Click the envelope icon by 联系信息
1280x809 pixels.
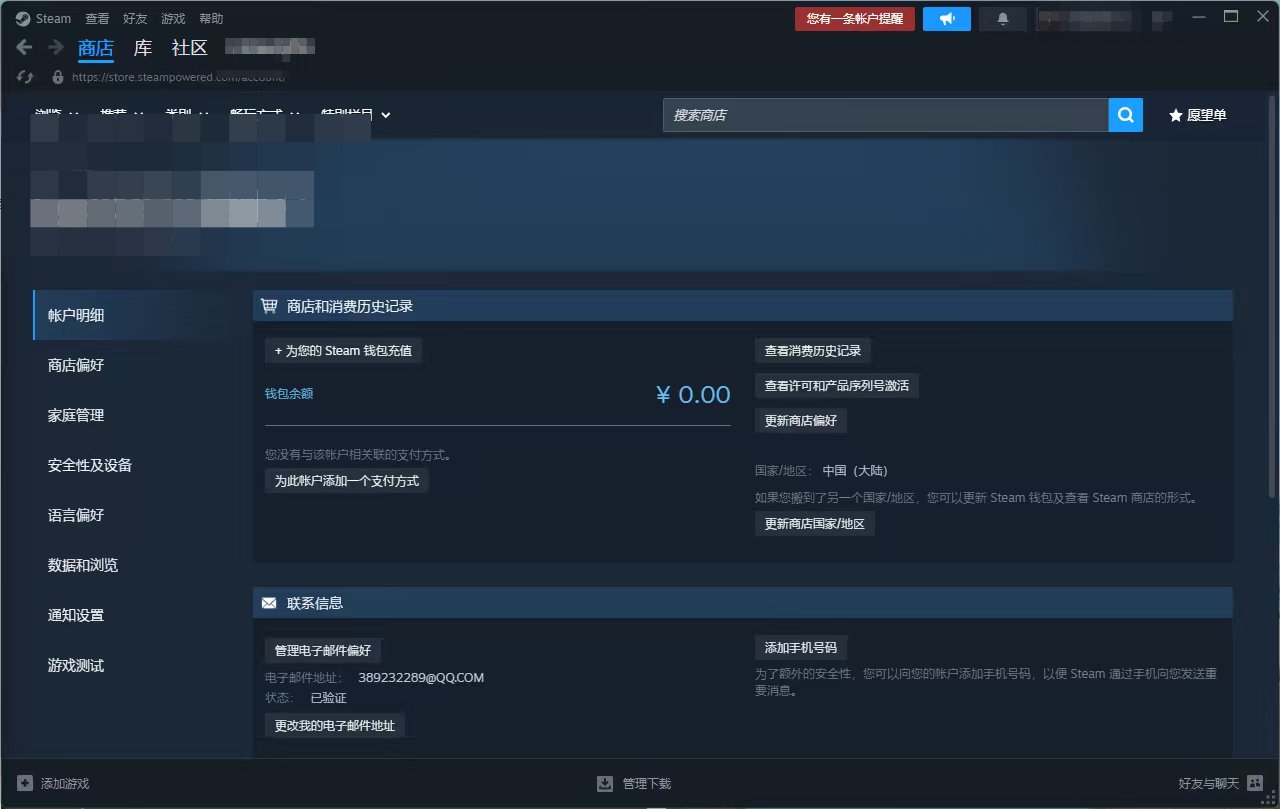(269, 603)
